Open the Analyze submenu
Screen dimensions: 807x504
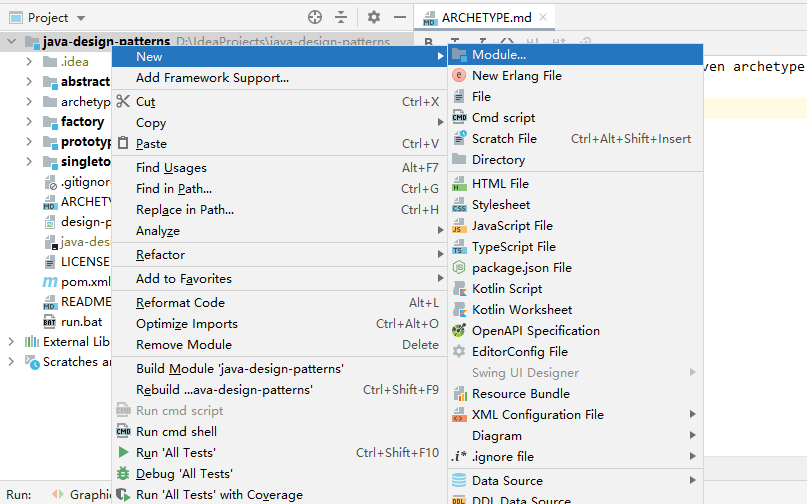point(279,231)
